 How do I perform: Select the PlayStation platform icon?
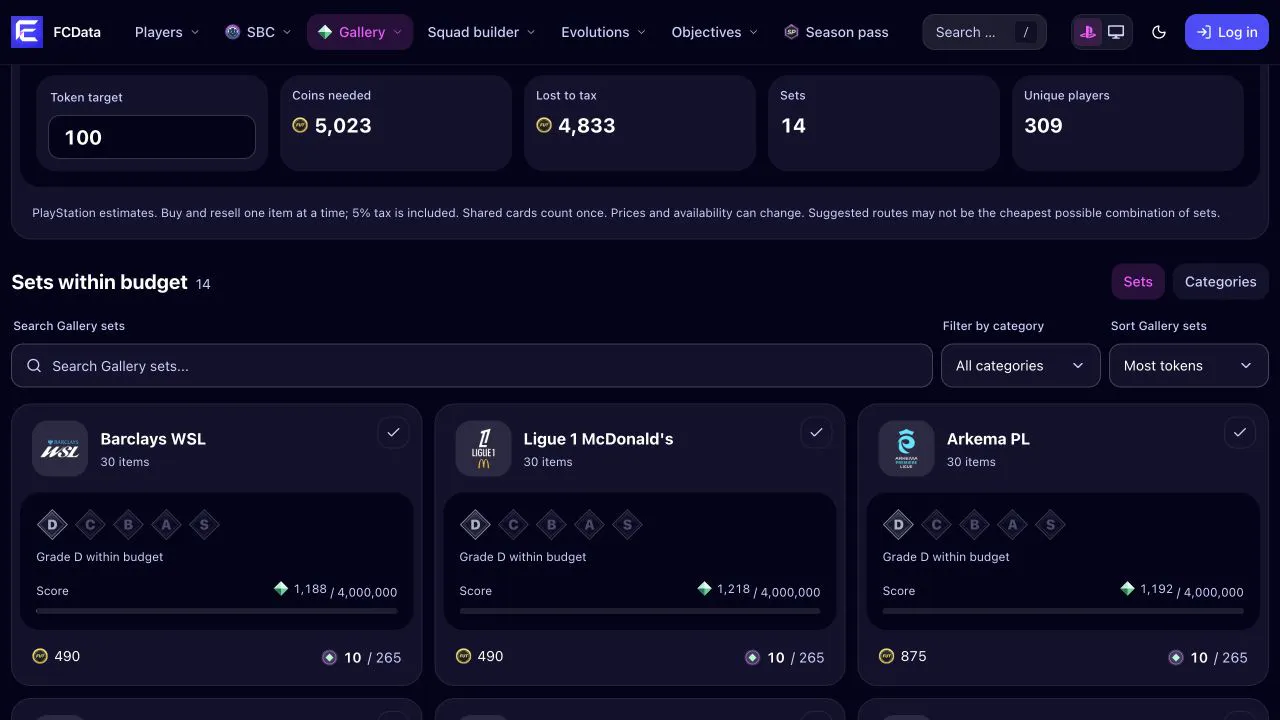point(1086,32)
